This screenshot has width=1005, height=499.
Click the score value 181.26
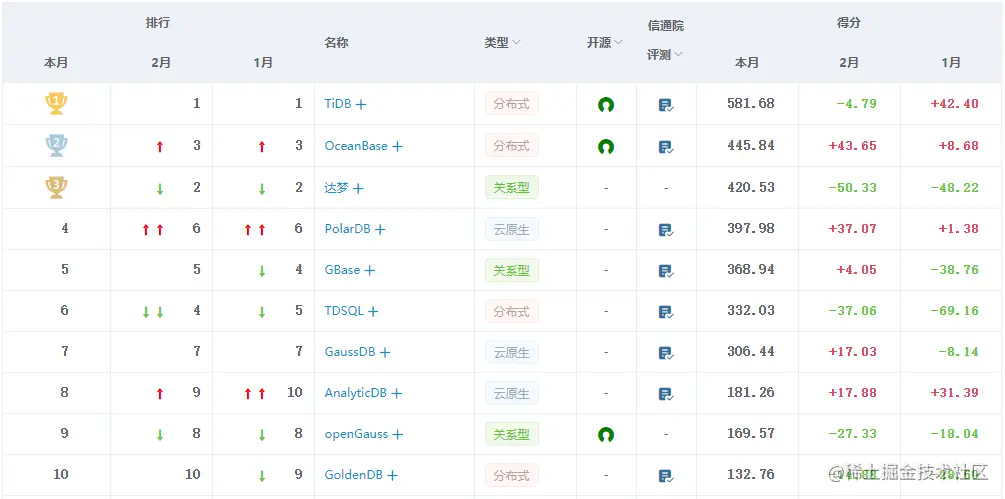coord(751,392)
